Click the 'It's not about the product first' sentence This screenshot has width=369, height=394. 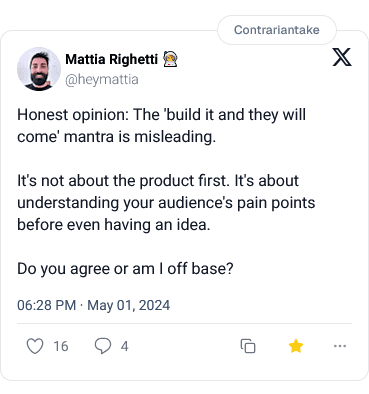pyautogui.click(x=124, y=181)
